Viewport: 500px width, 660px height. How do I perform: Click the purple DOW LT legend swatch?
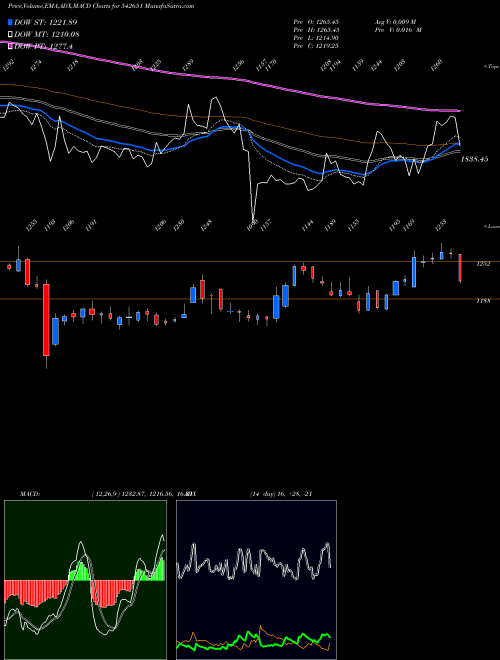tap(10, 46)
